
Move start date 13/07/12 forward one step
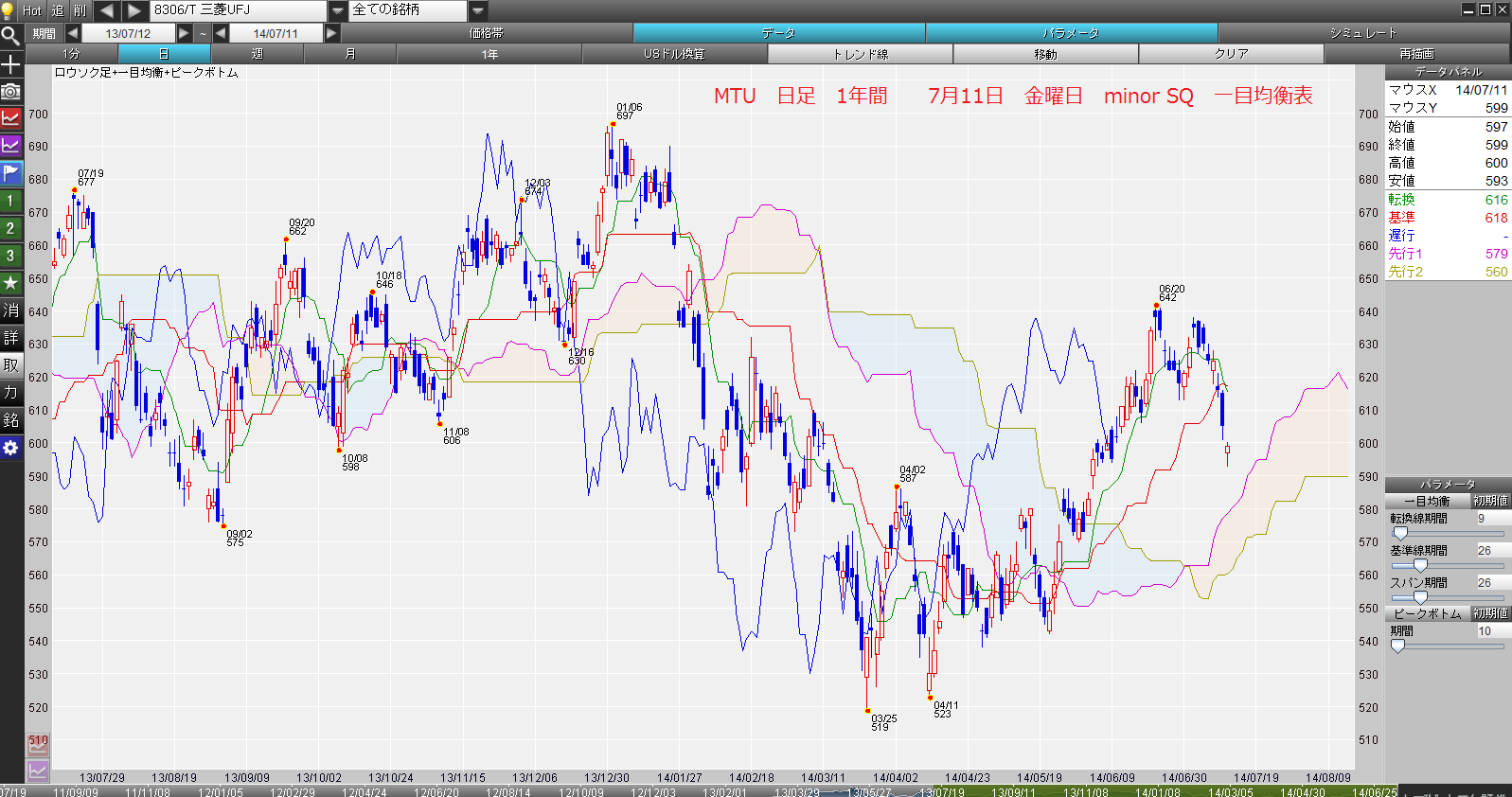[x=184, y=33]
